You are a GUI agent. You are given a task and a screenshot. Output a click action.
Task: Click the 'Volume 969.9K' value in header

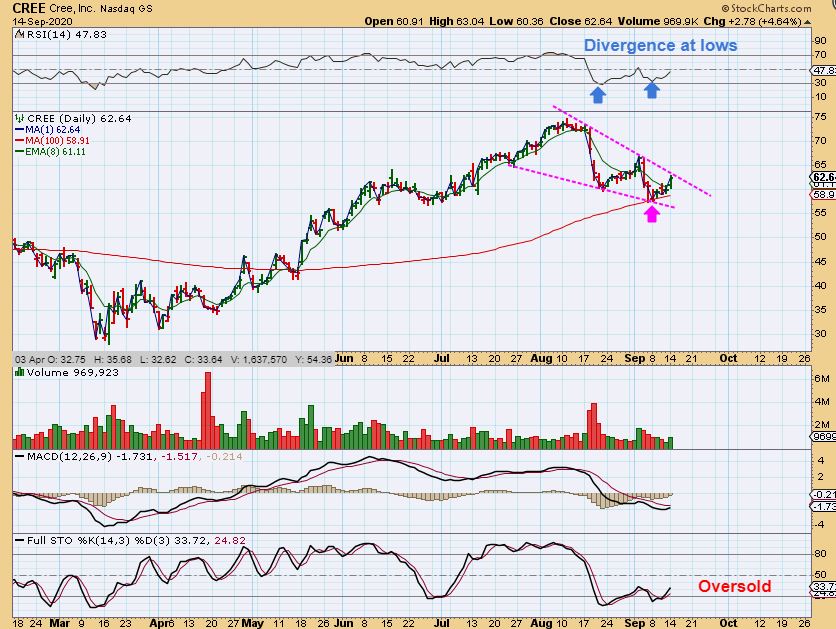click(658, 21)
